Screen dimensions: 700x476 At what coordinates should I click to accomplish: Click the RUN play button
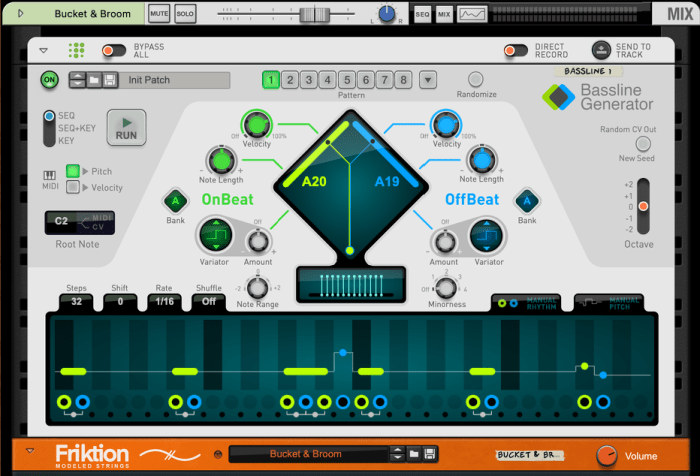pyautogui.click(x=127, y=128)
